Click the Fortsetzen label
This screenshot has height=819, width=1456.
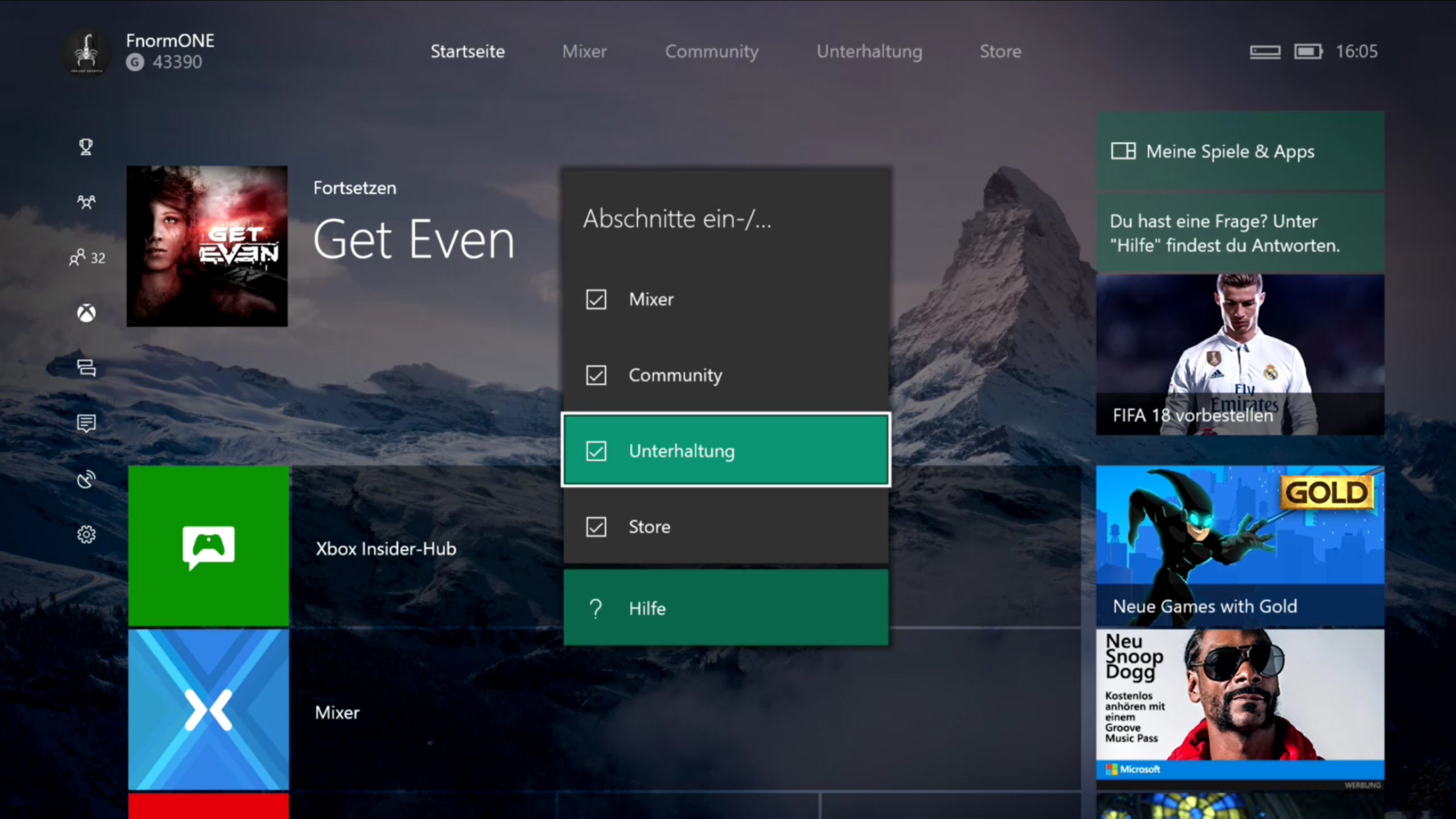(x=355, y=188)
